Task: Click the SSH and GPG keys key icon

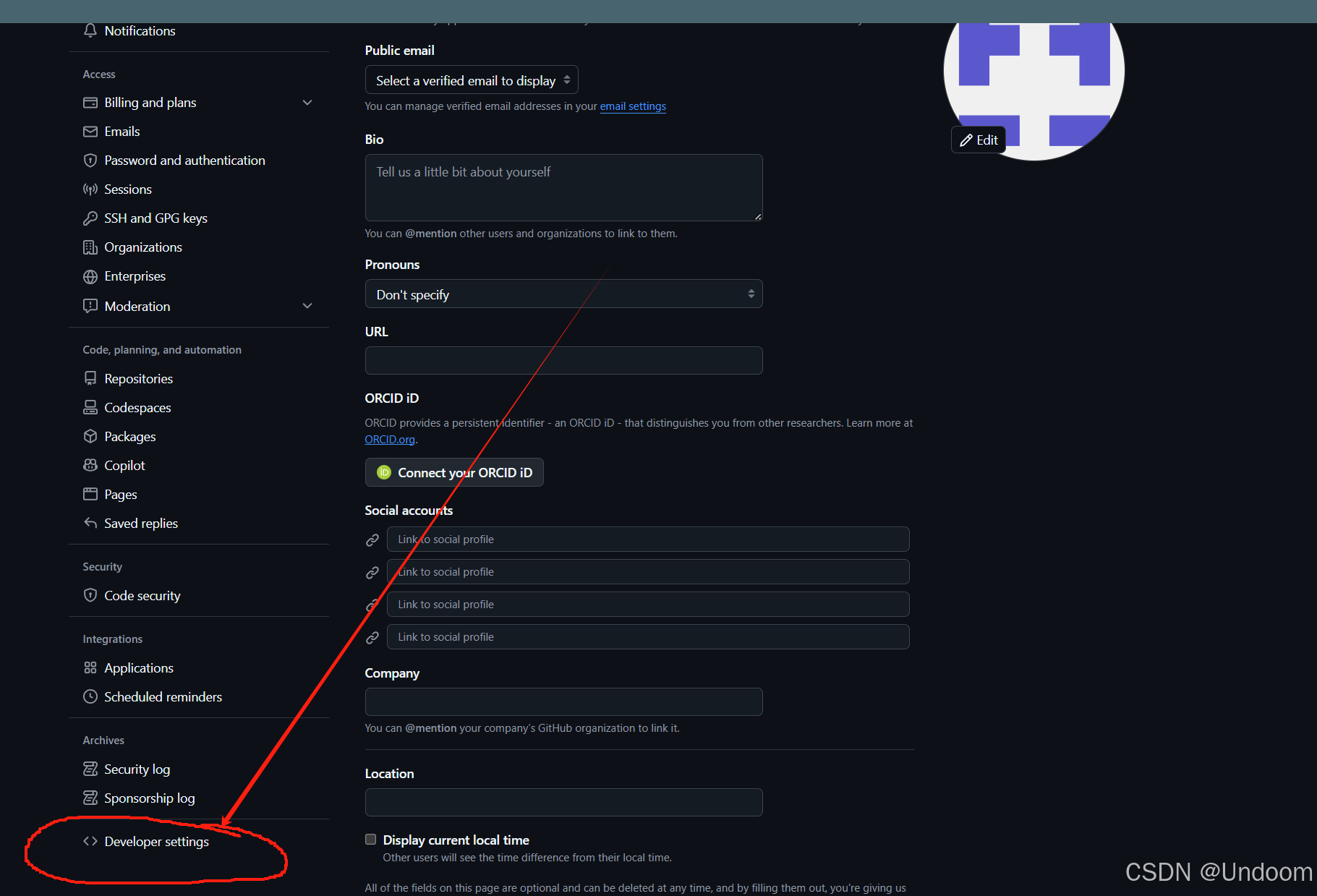Action: 90,218
